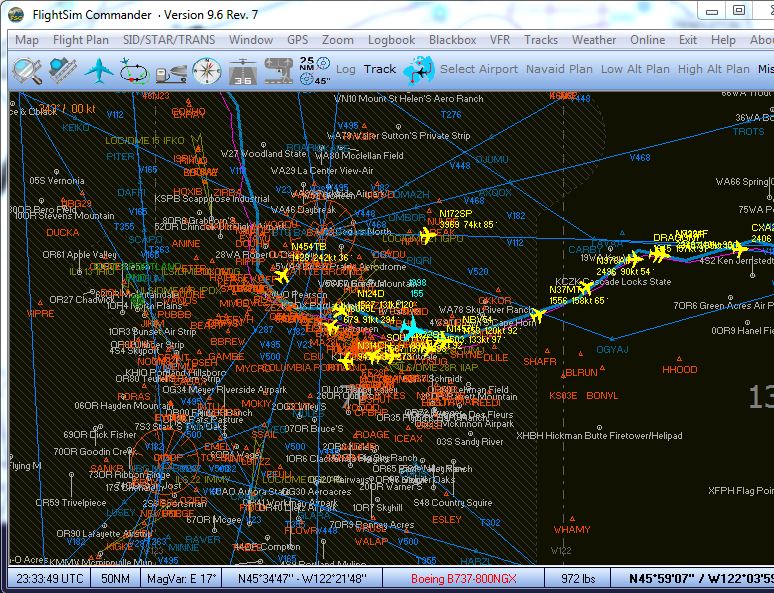Select yellow aircraft N172SP on map

[427, 236]
